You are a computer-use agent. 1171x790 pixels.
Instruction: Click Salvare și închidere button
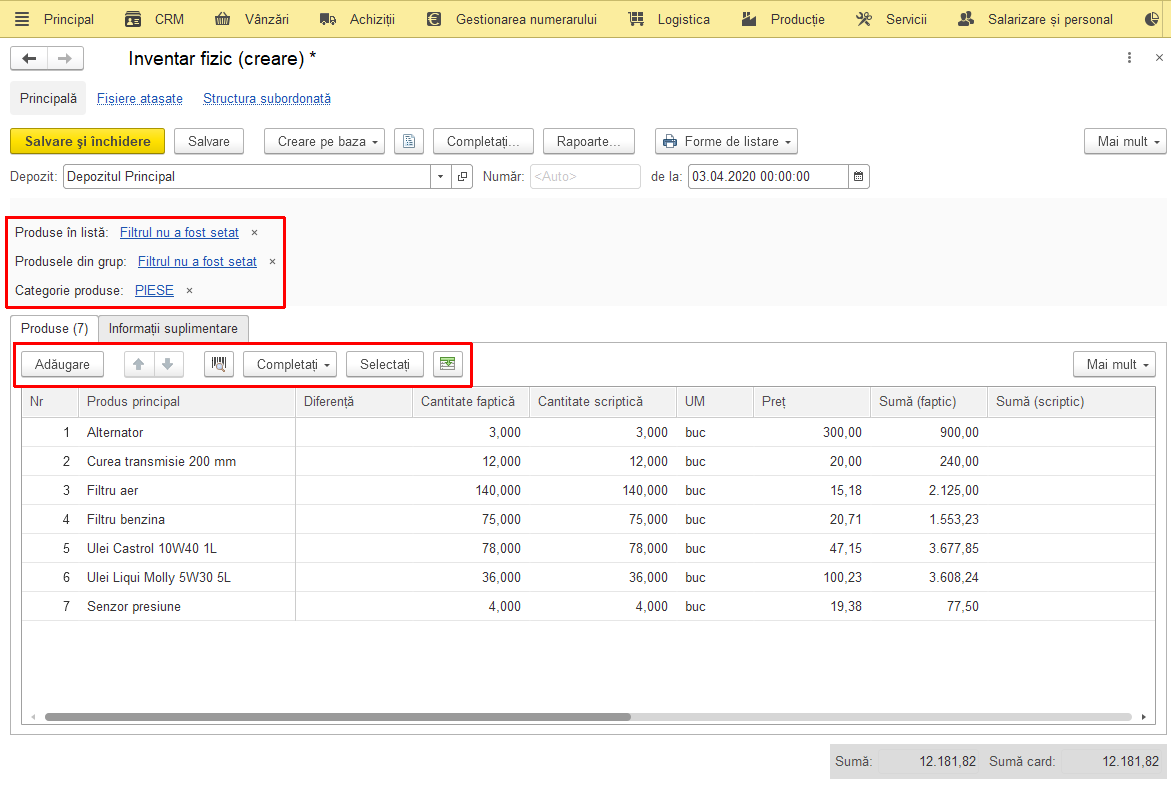(x=87, y=141)
